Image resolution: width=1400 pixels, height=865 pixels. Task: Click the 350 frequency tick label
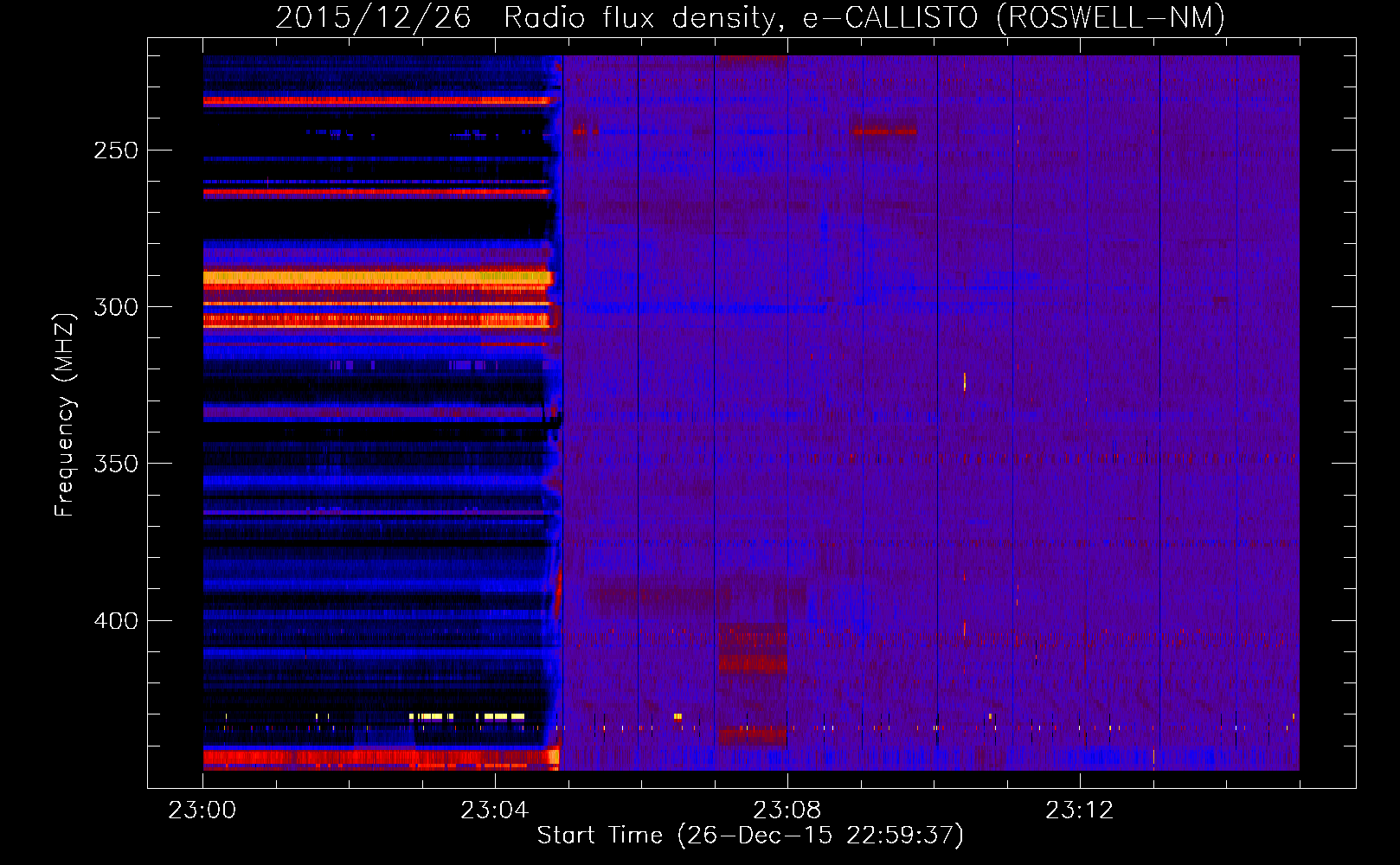[116, 464]
